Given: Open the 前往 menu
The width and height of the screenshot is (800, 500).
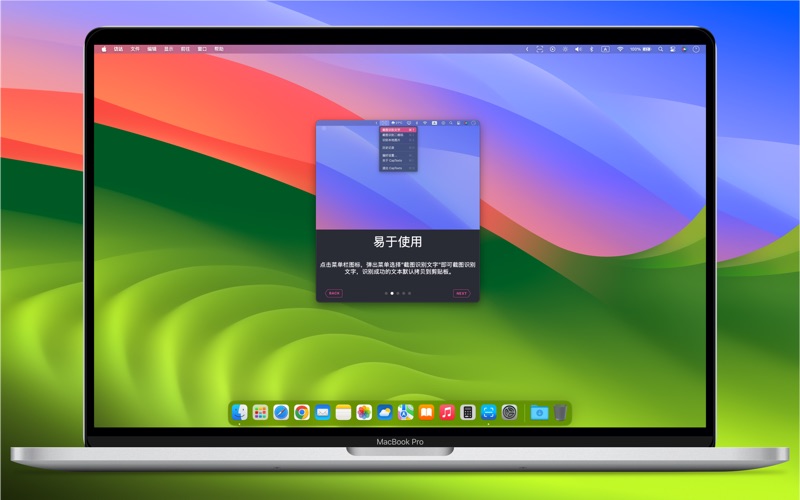Looking at the screenshot, I should [x=185, y=49].
